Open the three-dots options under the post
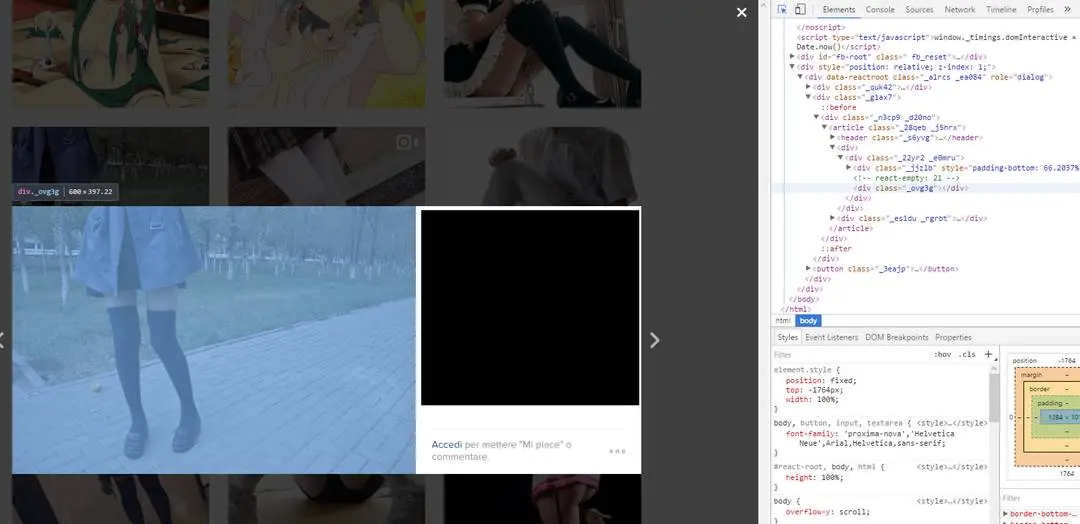Screen dimensions: 1080x524 tap(617, 451)
